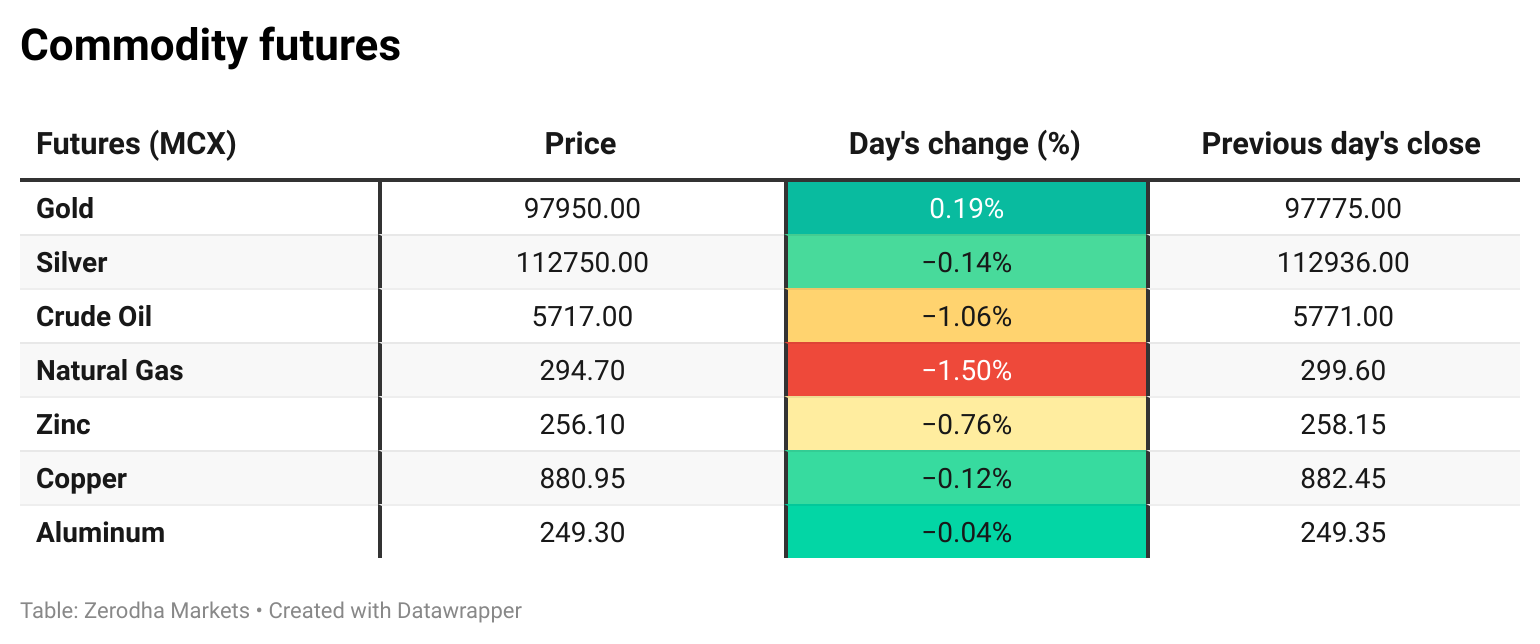Select Silver's previous close 112936.00
Viewport: 1540px width, 644px height.
click(x=1343, y=263)
